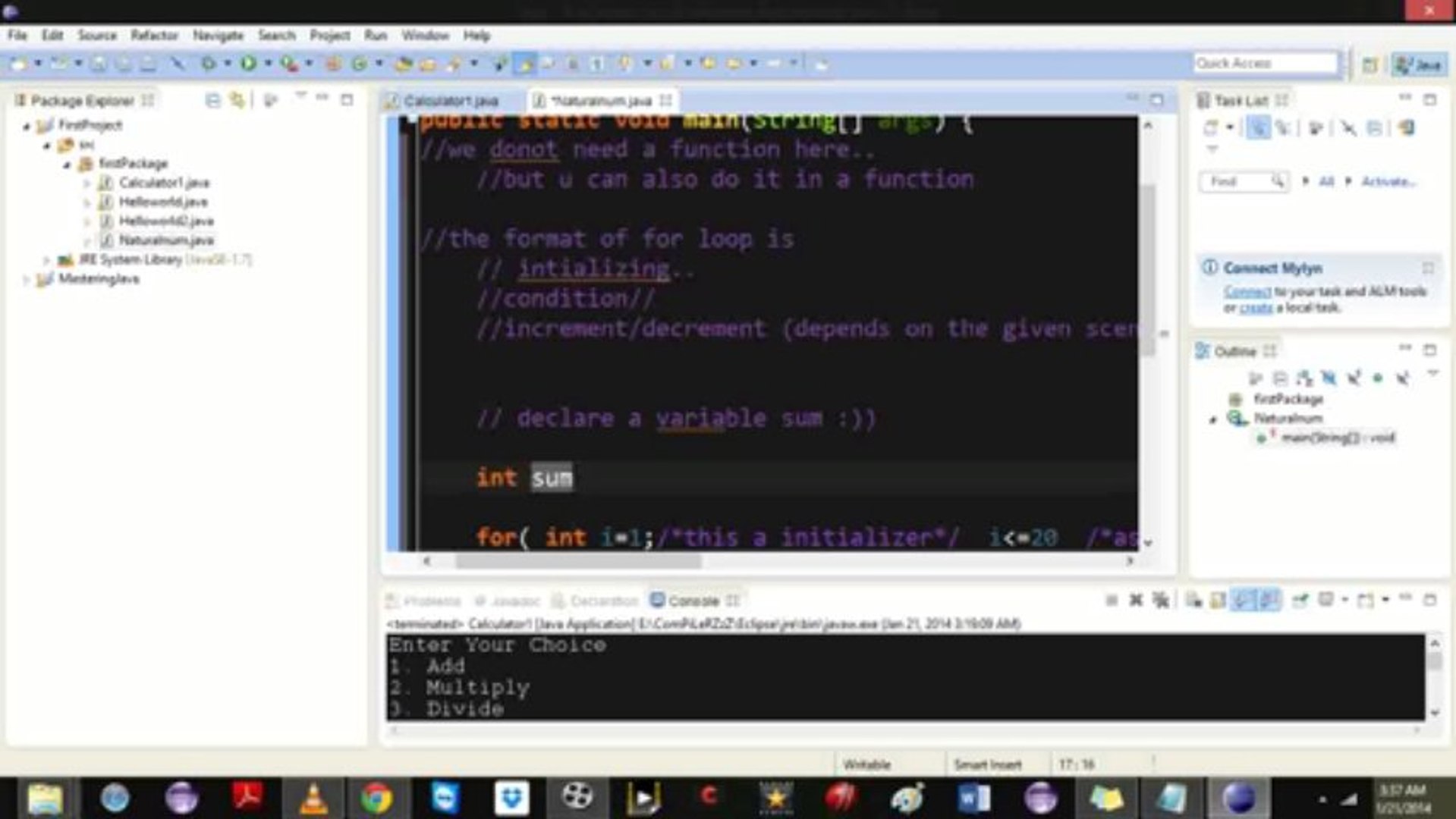Open the Run button dropdown arrow
The width and height of the screenshot is (1456, 819).
(269, 62)
